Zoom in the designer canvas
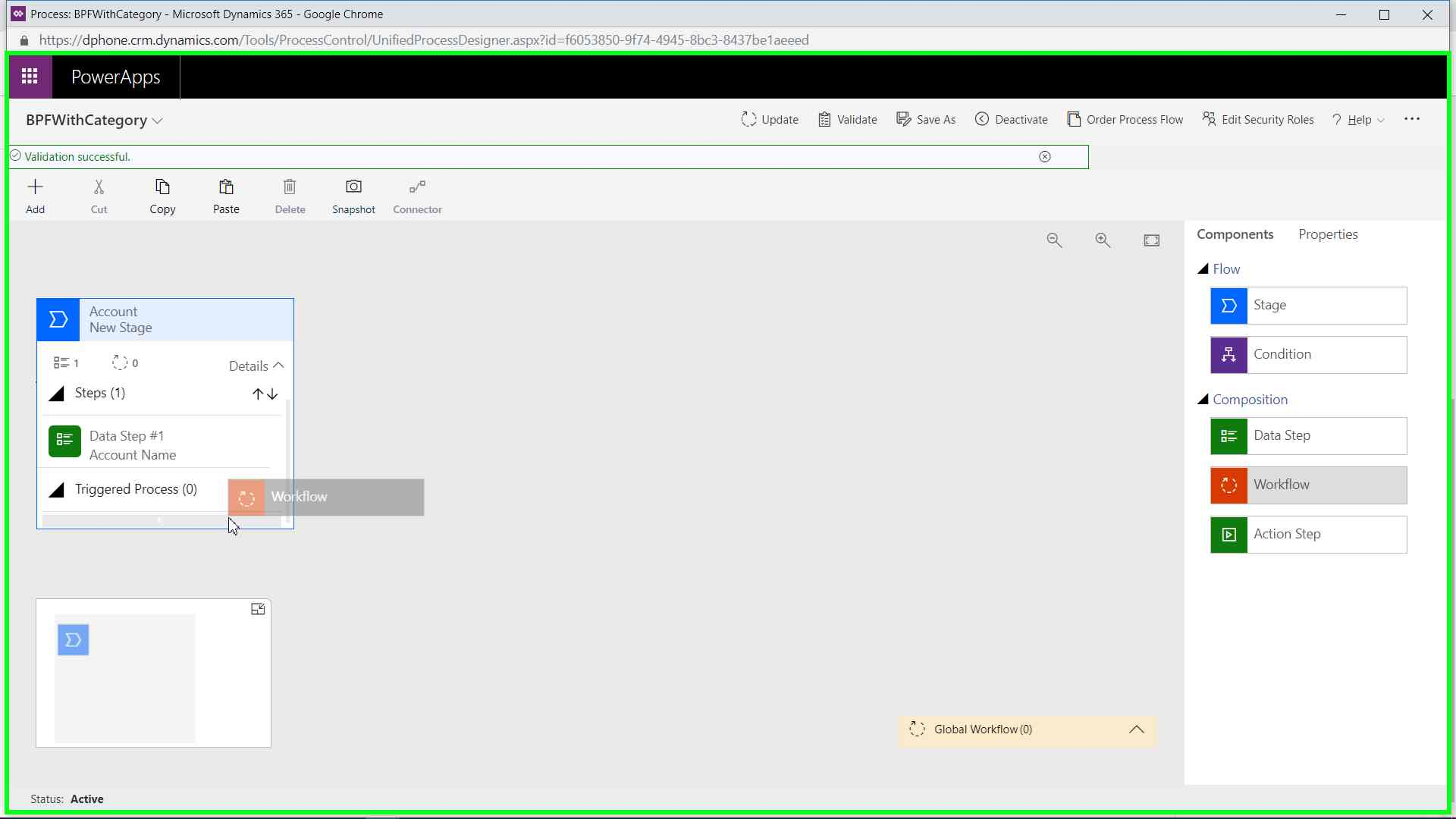This screenshot has width=1456, height=819. tap(1103, 240)
